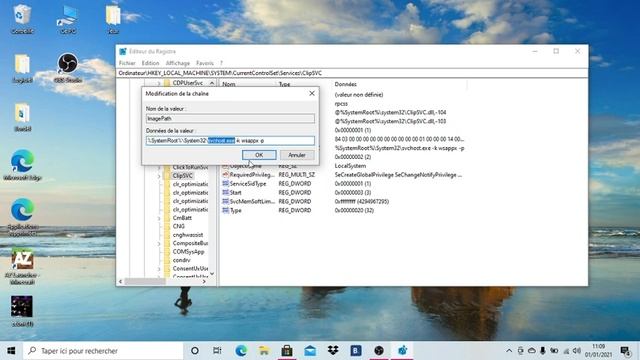The image size is (640, 360).
Task: Expand the ConsentUxUserSvc tree node
Action: 159,269
